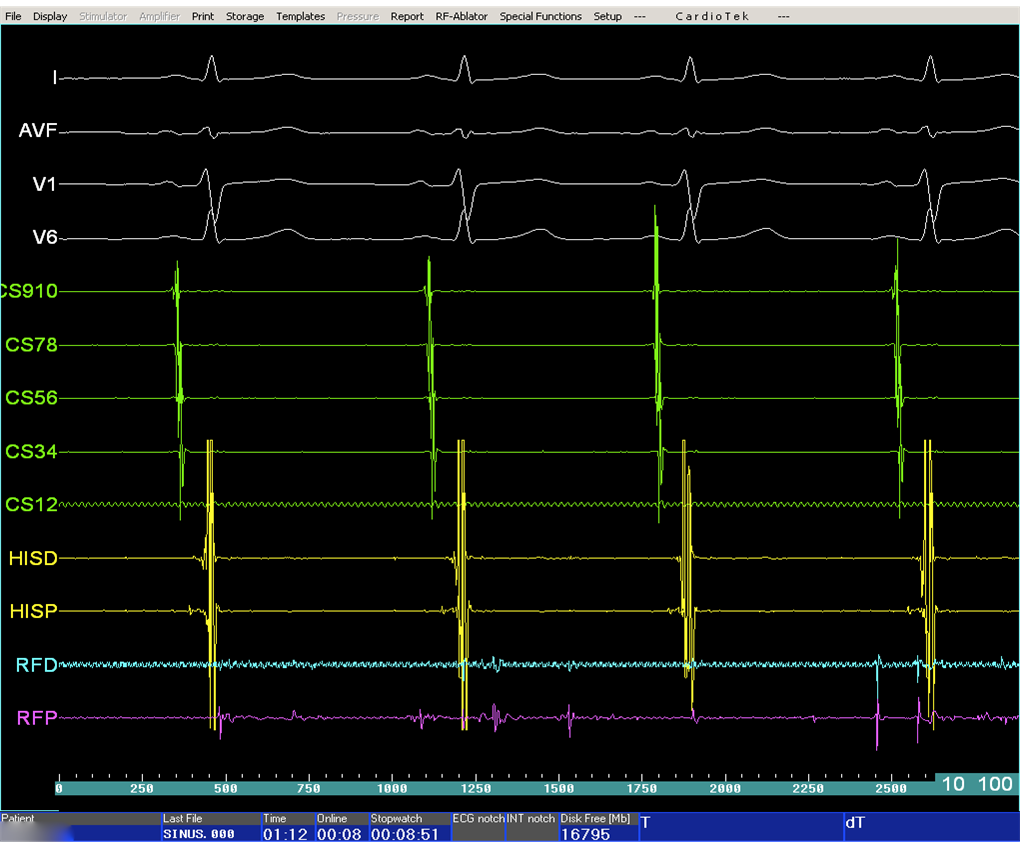Viewport: 1020px width, 844px height.
Task: Open the File menu
Action: pyautogui.click(x=13, y=16)
